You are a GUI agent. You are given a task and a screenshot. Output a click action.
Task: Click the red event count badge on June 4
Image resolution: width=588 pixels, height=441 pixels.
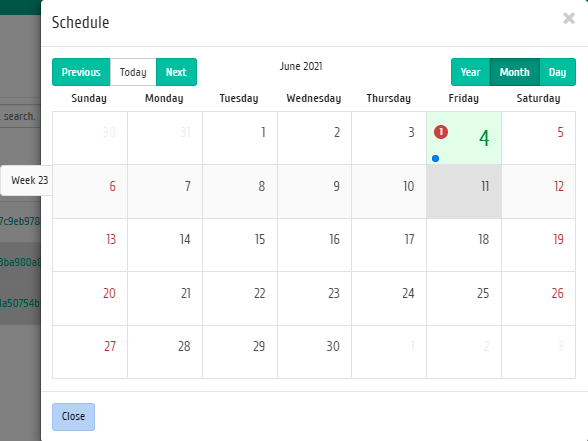(x=441, y=132)
